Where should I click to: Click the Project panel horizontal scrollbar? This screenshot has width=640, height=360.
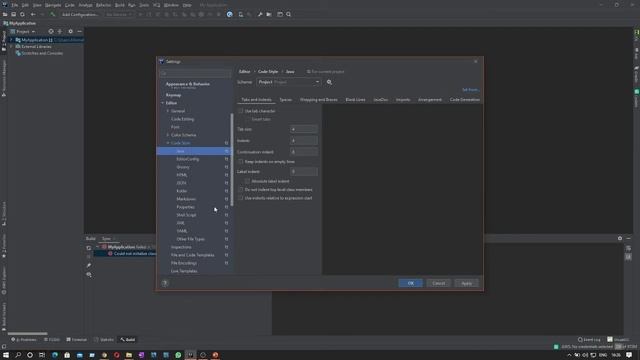pyautogui.click(x=27, y=333)
